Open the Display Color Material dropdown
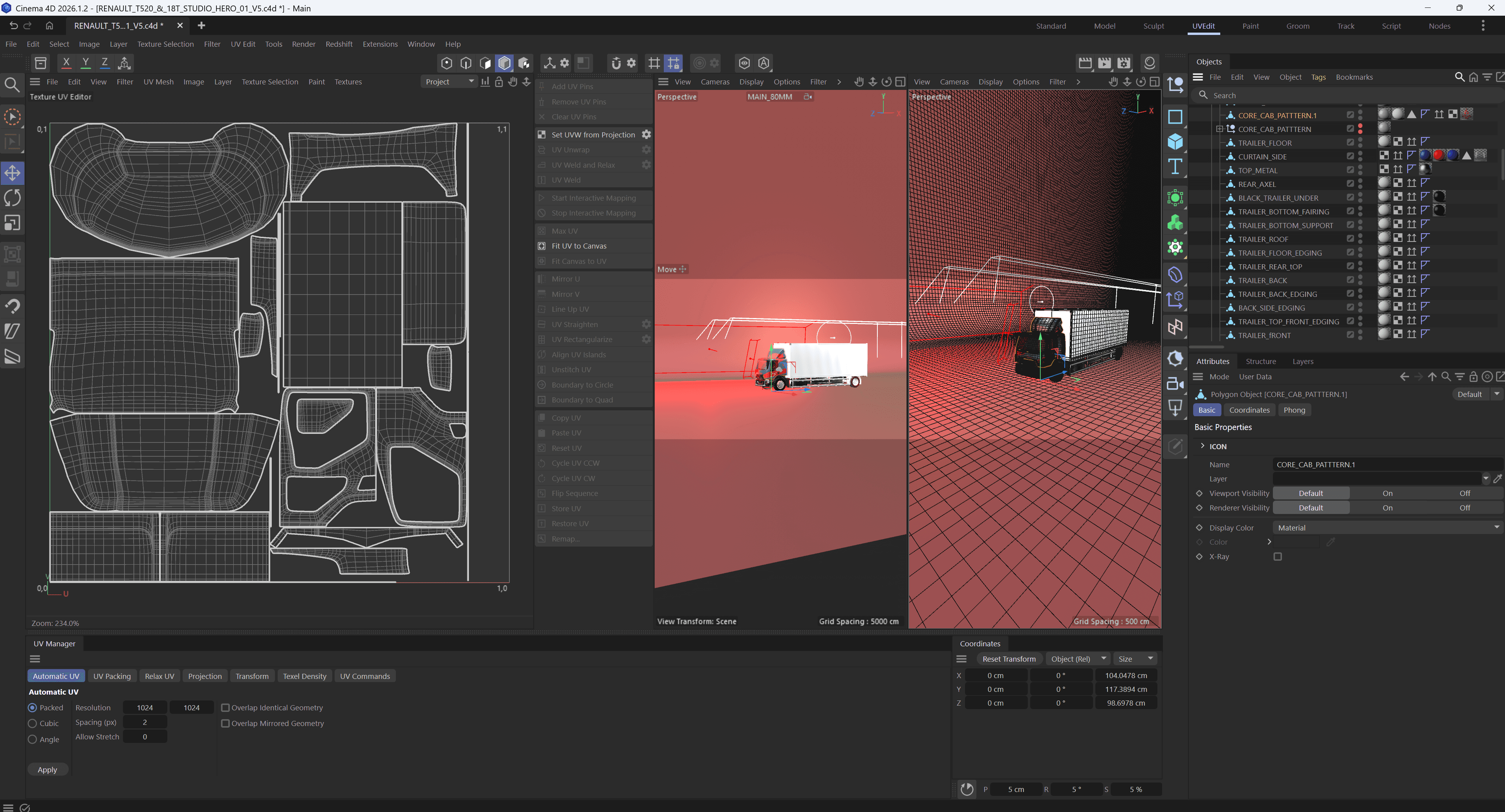1505x812 pixels. click(1386, 527)
